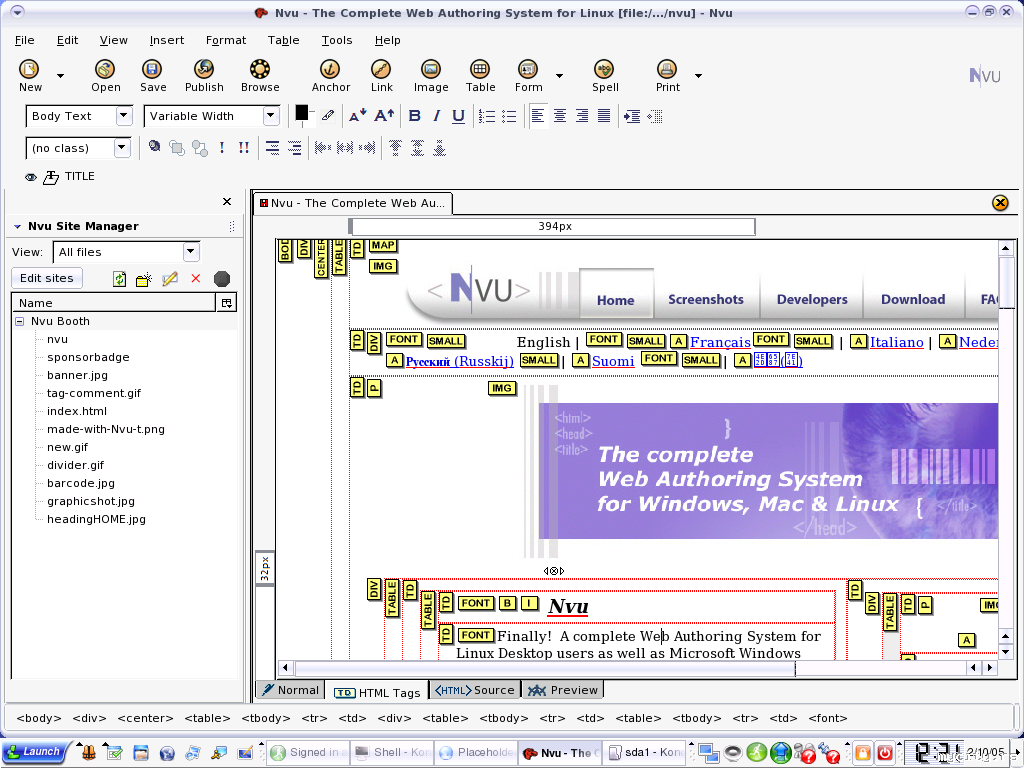Click the Français link in the page
Image resolution: width=1024 pixels, height=768 pixels.
tap(720, 342)
